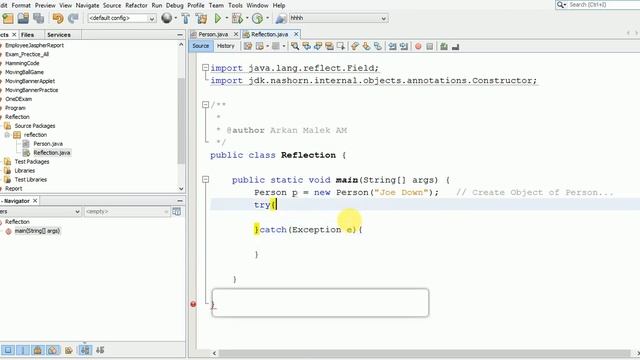Switch to the Services tab

coord(59,35)
